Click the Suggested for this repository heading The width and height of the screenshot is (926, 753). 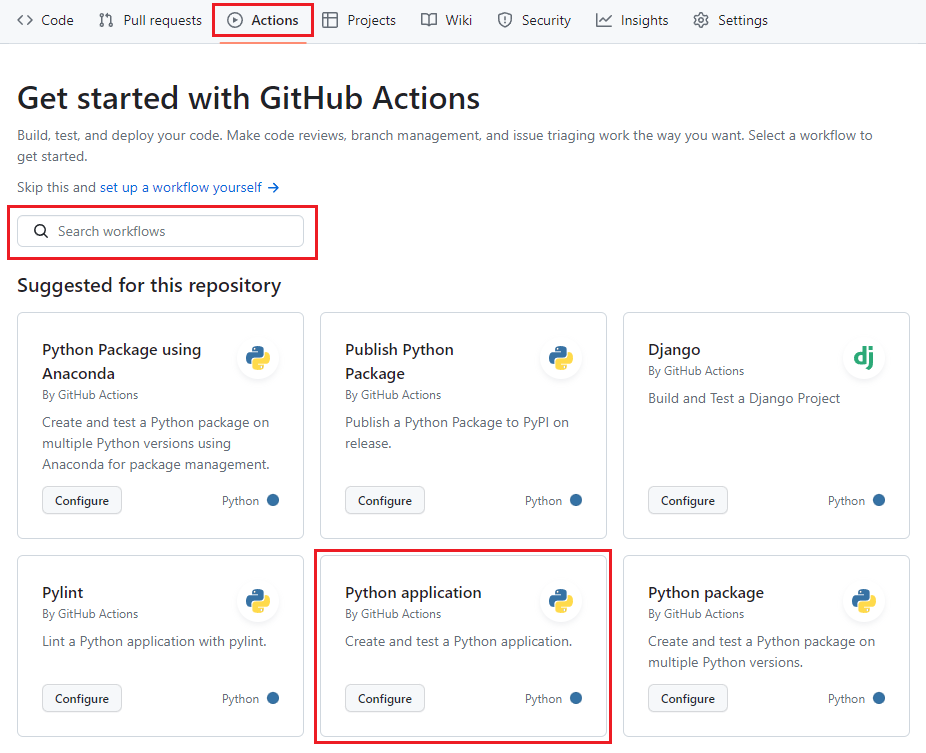point(149,285)
